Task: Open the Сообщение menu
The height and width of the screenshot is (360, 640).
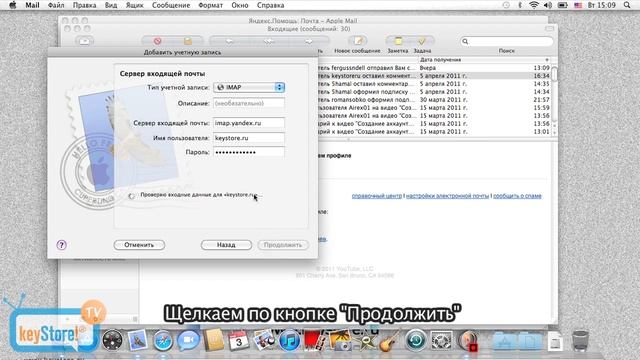Action: pos(171,5)
